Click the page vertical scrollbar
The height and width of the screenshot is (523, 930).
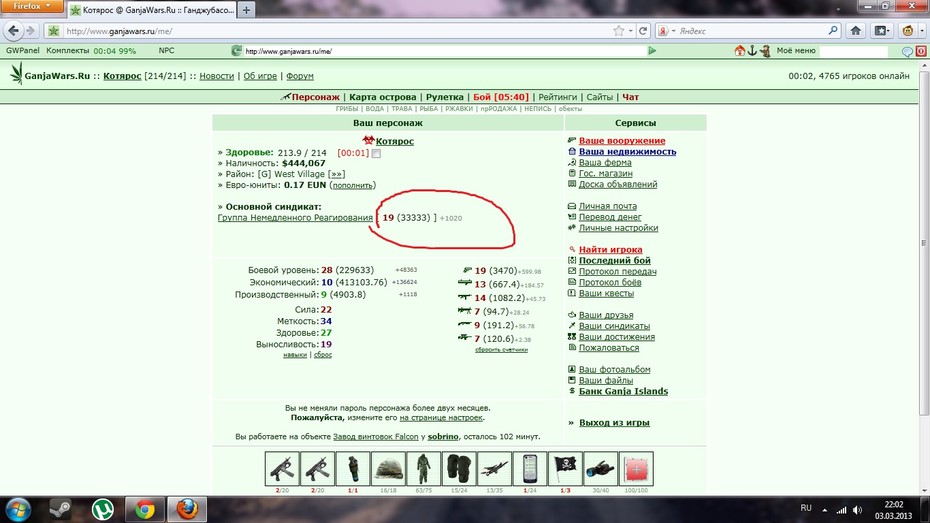pyautogui.click(x=924, y=243)
